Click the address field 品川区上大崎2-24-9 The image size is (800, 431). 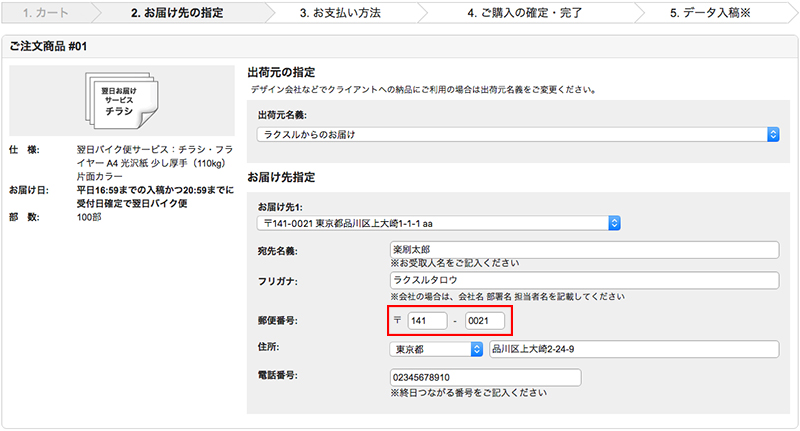(x=632, y=349)
